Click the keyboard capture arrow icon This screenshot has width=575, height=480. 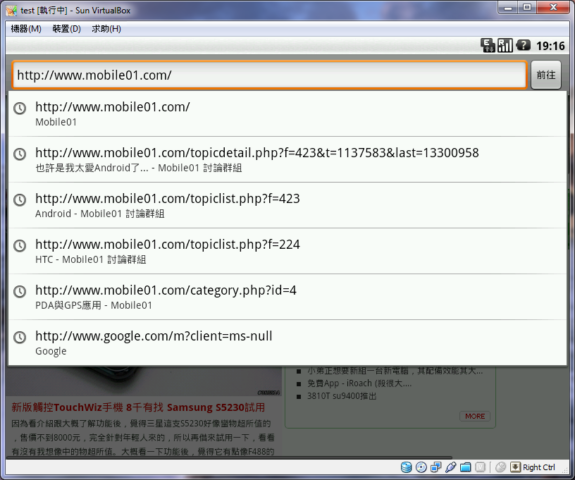click(x=515, y=467)
